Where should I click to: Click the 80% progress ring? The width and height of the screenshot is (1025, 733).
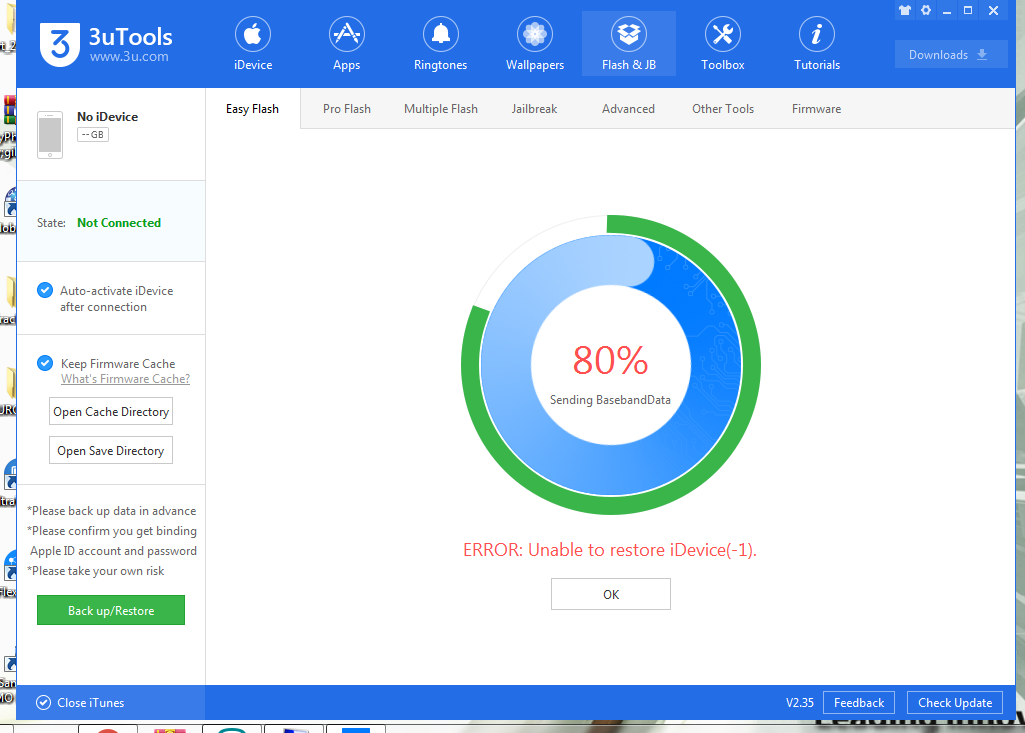click(x=611, y=364)
